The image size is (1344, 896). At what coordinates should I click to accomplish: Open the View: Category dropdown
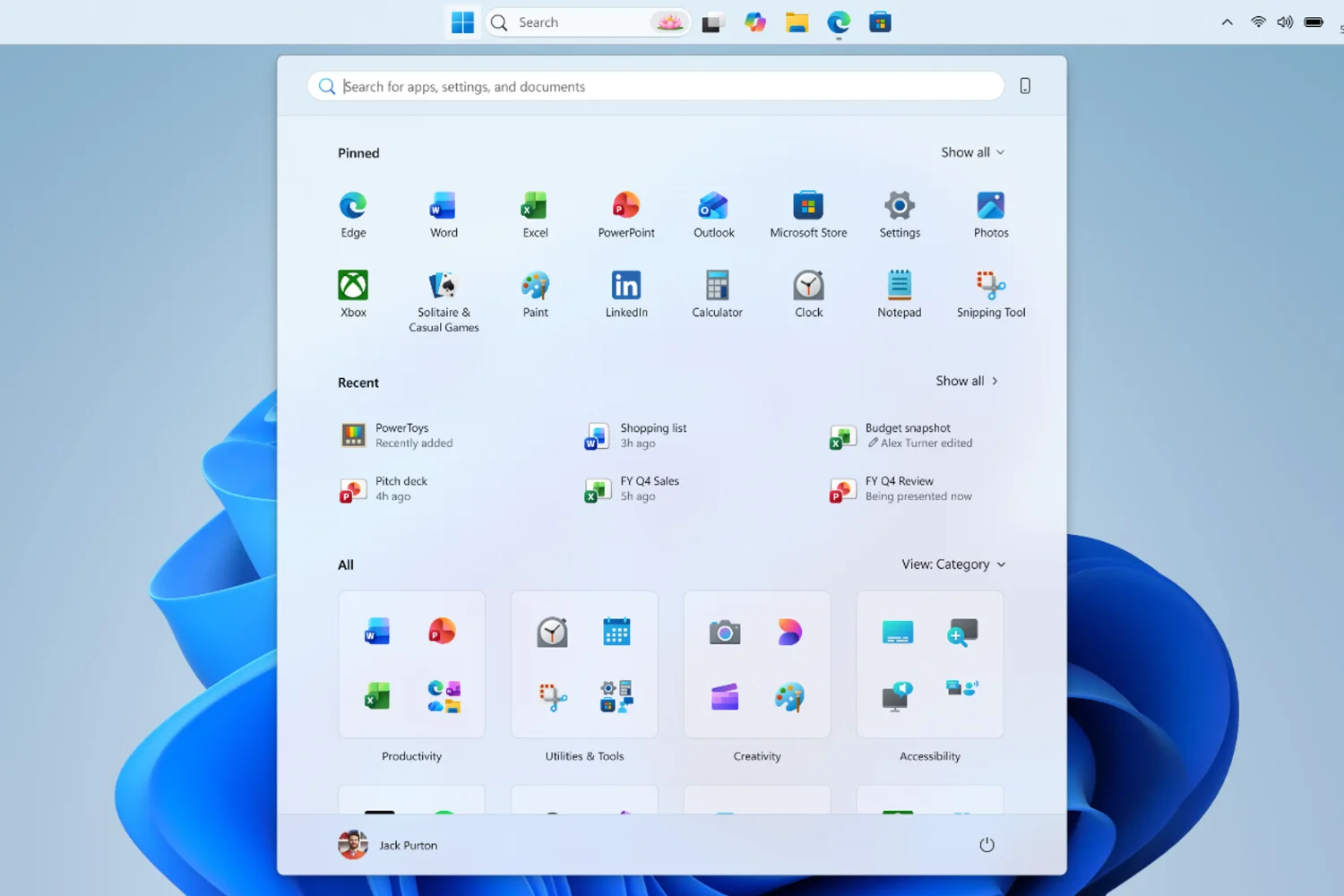point(953,564)
